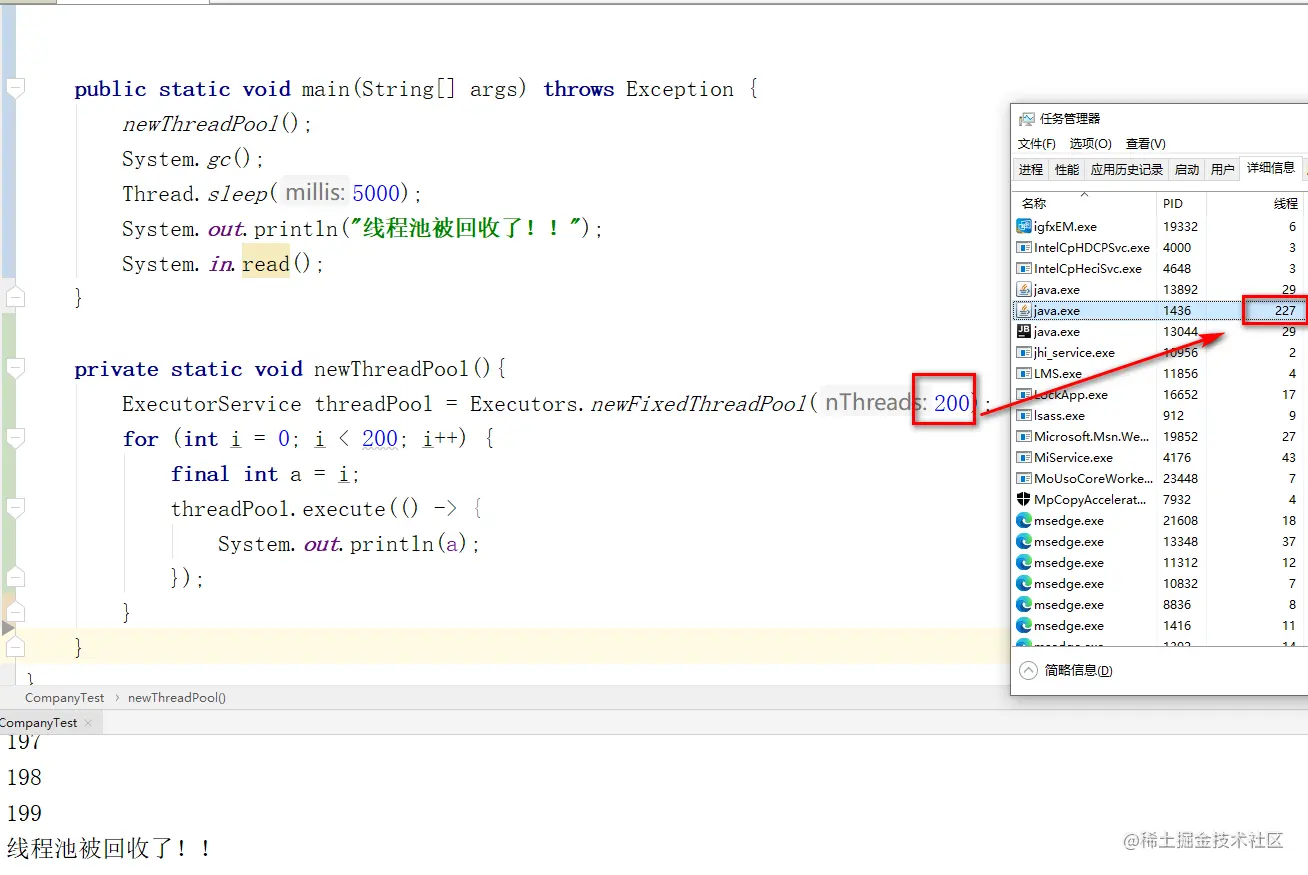This screenshot has height=875, width=1308.
Task: Click the newThreadPool() breadcrumb
Action: point(177,697)
